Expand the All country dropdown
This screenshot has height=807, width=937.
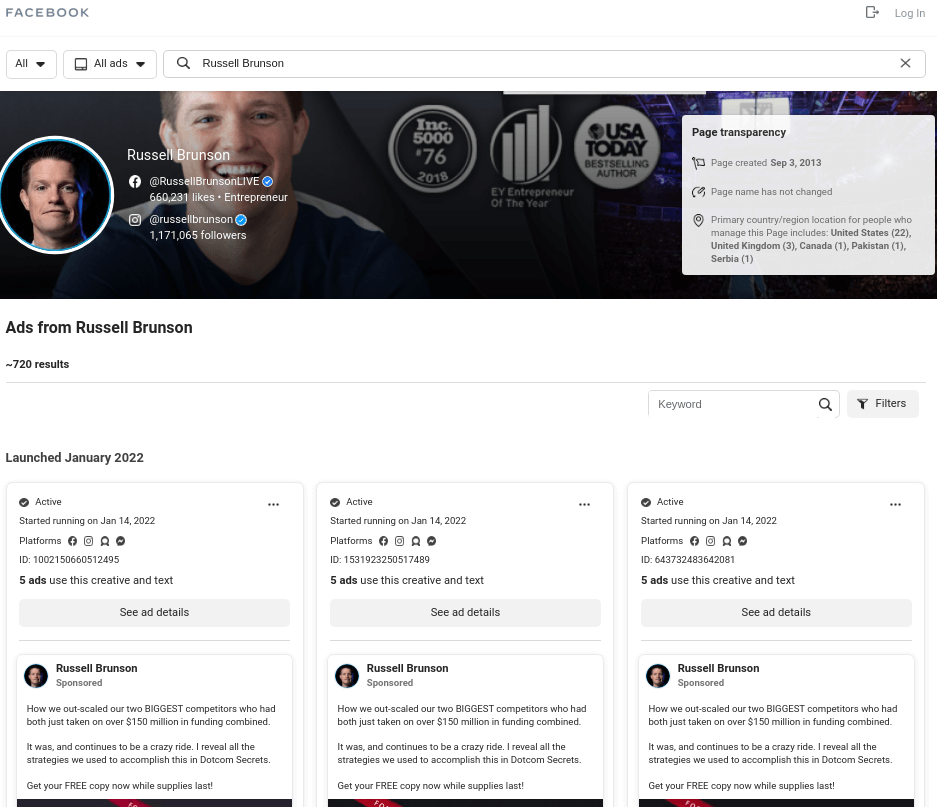31,64
